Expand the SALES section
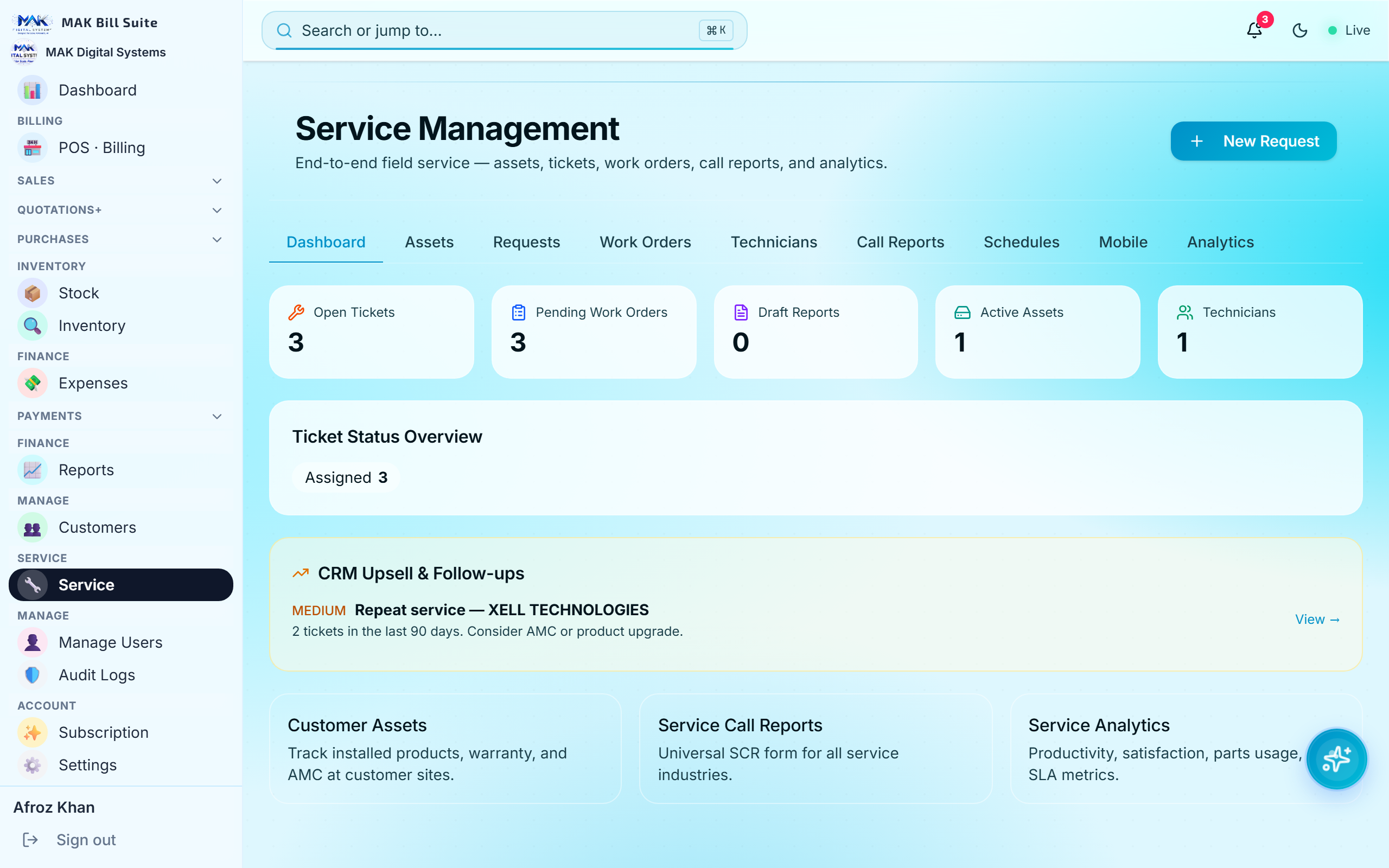 point(121,181)
